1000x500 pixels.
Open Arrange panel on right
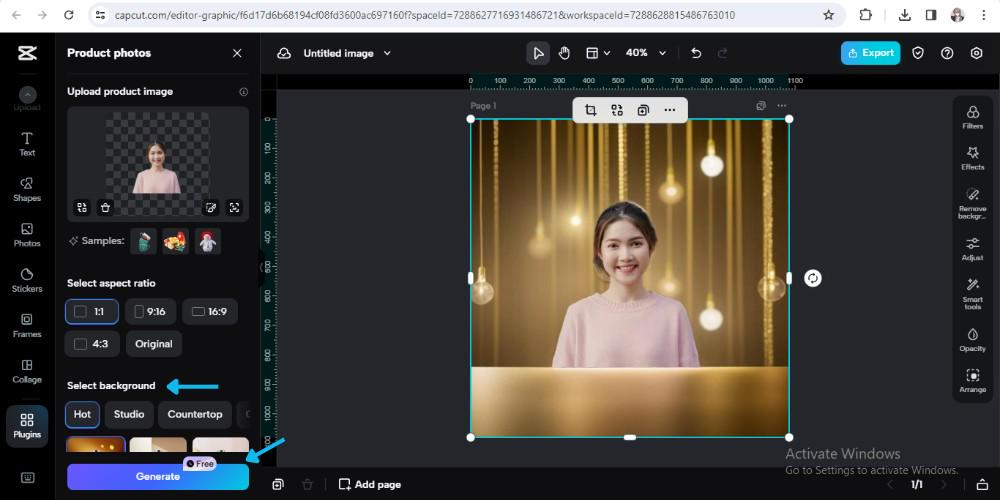(x=973, y=381)
